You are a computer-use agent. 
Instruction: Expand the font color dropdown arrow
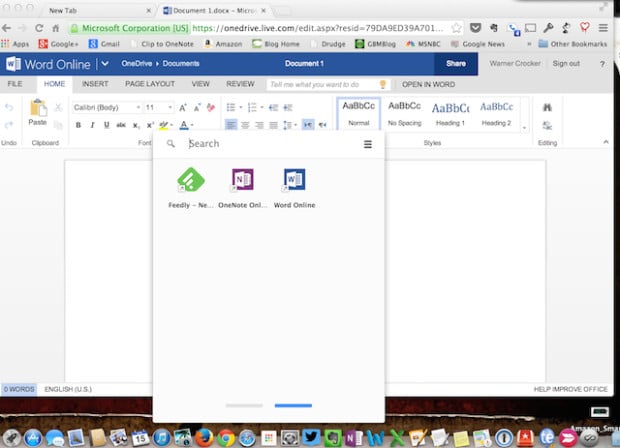coord(192,125)
